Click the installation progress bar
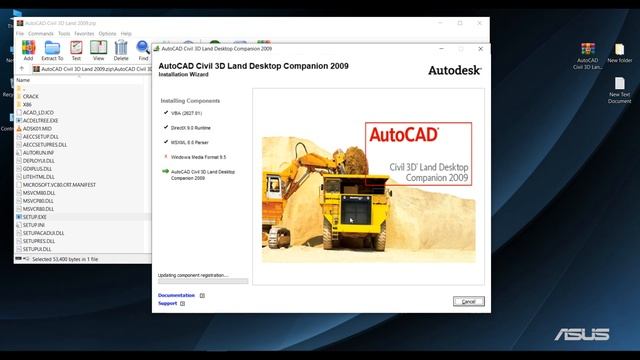 pyautogui.click(x=203, y=281)
